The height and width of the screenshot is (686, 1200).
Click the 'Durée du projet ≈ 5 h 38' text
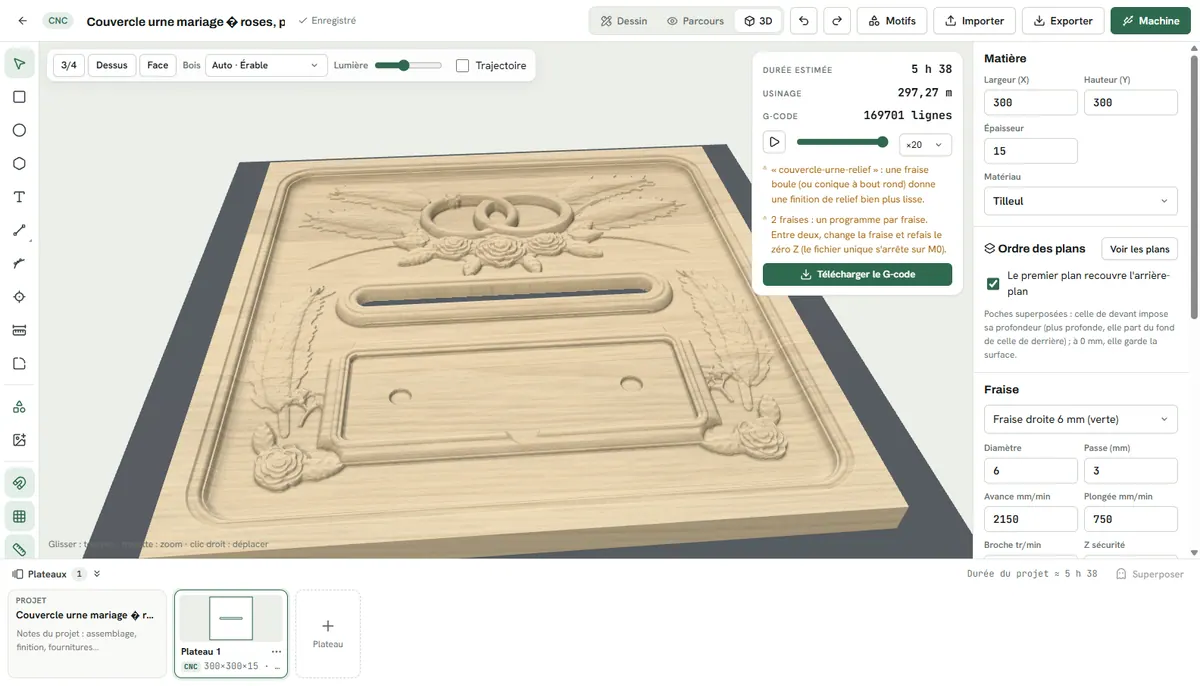click(1032, 574)
